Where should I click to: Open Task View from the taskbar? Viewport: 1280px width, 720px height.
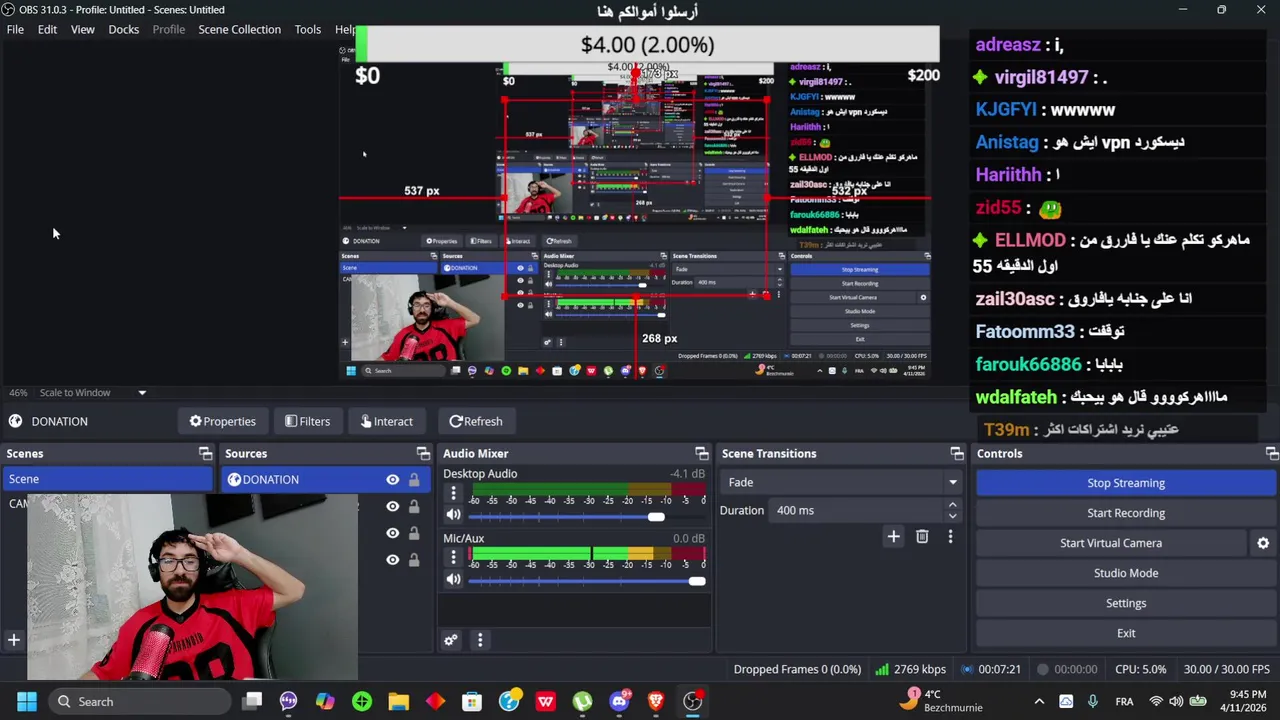pyautogui.click(x=252, y=702)
